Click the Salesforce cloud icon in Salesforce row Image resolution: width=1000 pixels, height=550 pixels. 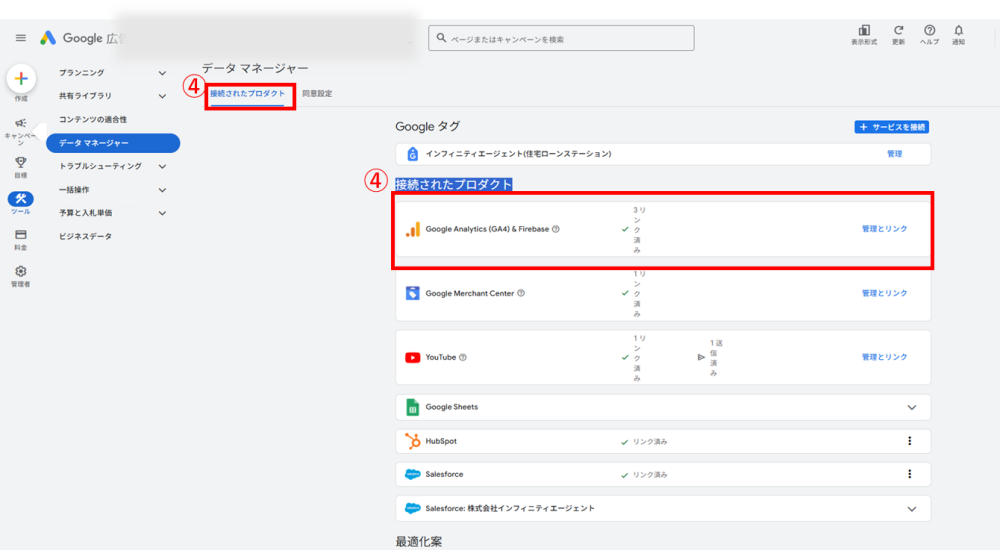(413, 474)
